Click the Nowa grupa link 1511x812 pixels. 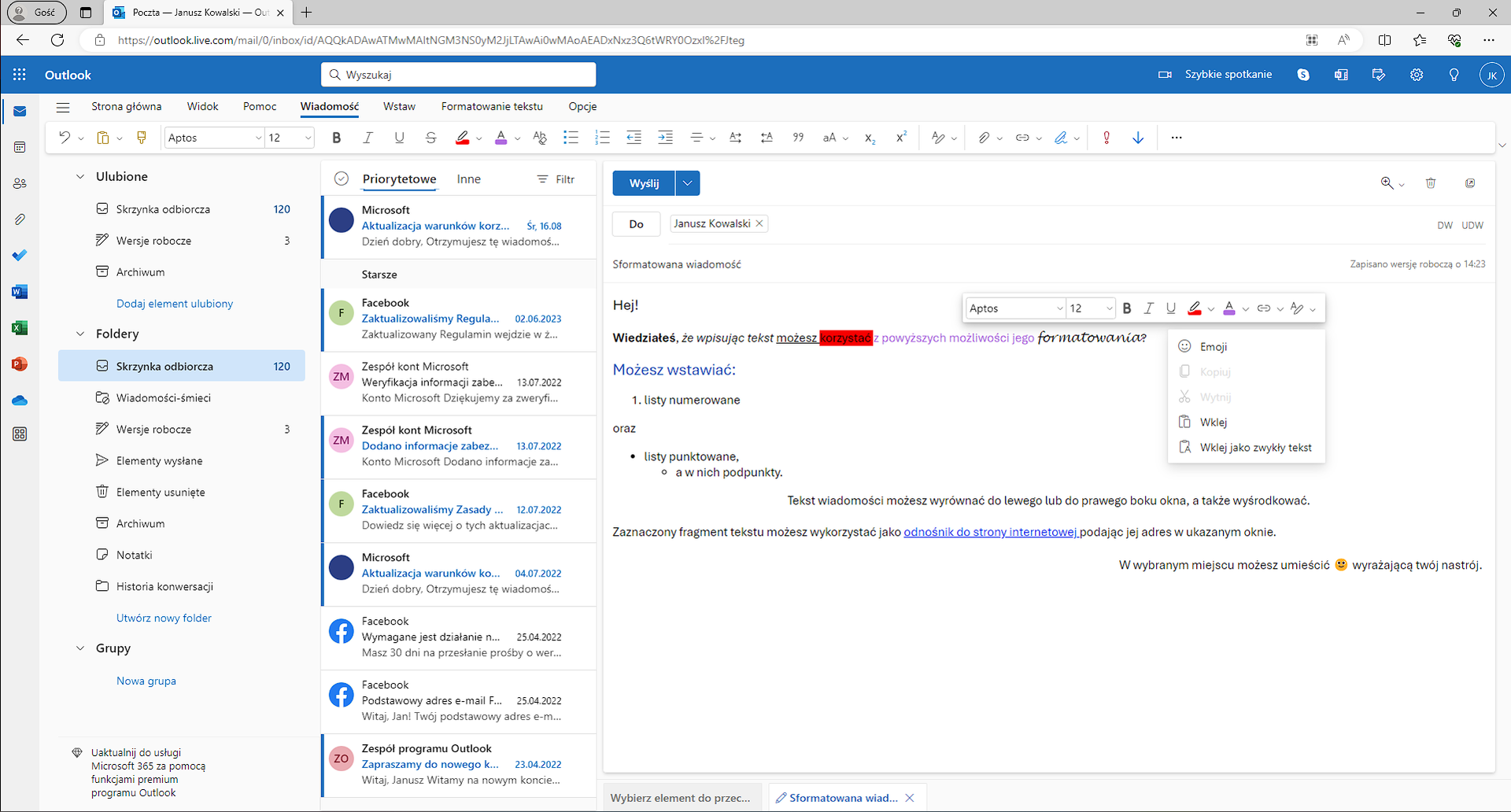(146, 681)
